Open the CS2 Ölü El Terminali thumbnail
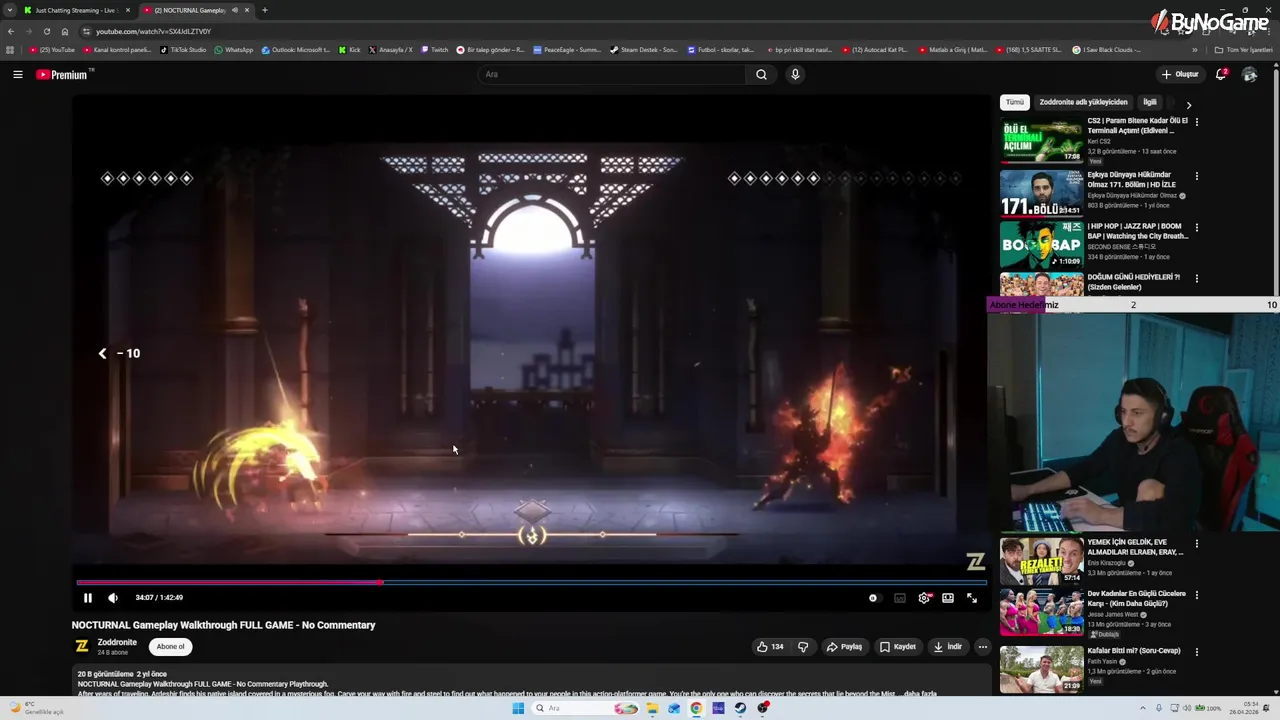The width and height of the screenshot is (1280, 720). [1042, 140]
